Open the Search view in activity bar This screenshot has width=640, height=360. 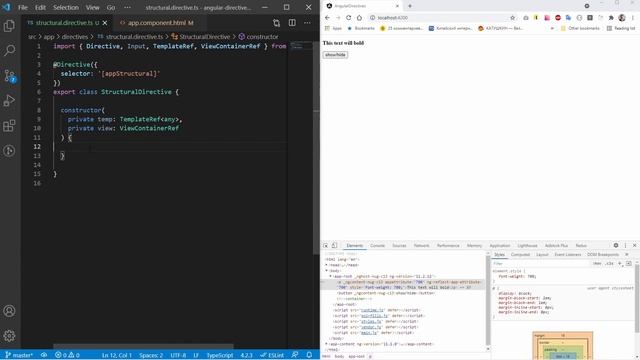coord(9,51)
